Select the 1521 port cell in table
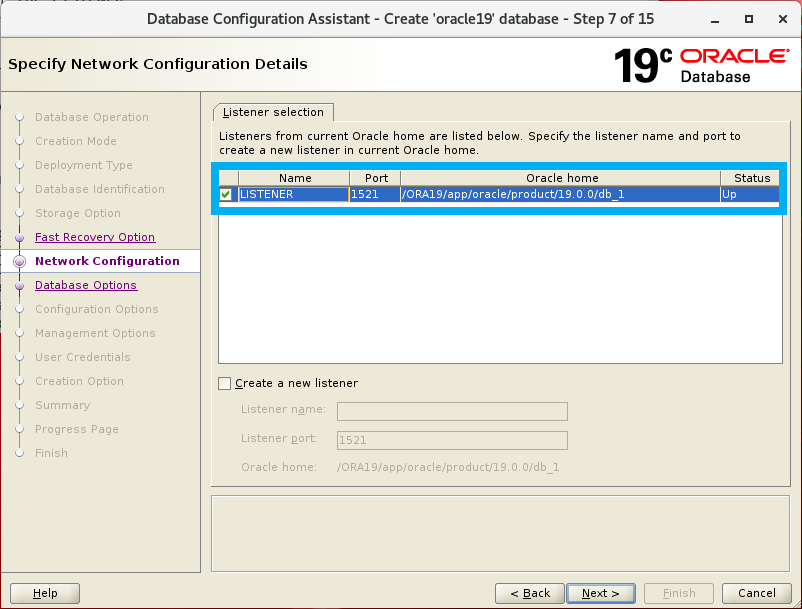The height and width of the screenshot is (609, 802). 375,194
